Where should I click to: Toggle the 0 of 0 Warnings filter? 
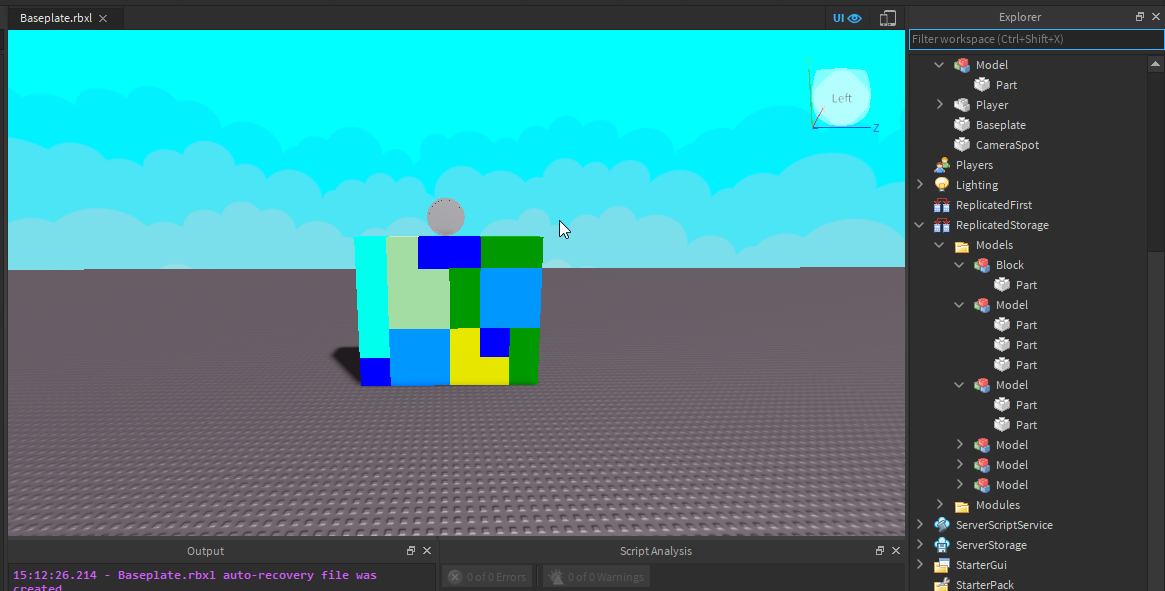[x=595, y=576]
